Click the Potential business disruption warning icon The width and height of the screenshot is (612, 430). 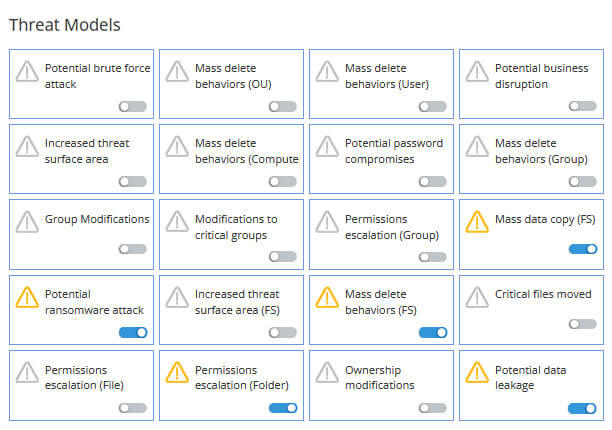pos(477,71)
